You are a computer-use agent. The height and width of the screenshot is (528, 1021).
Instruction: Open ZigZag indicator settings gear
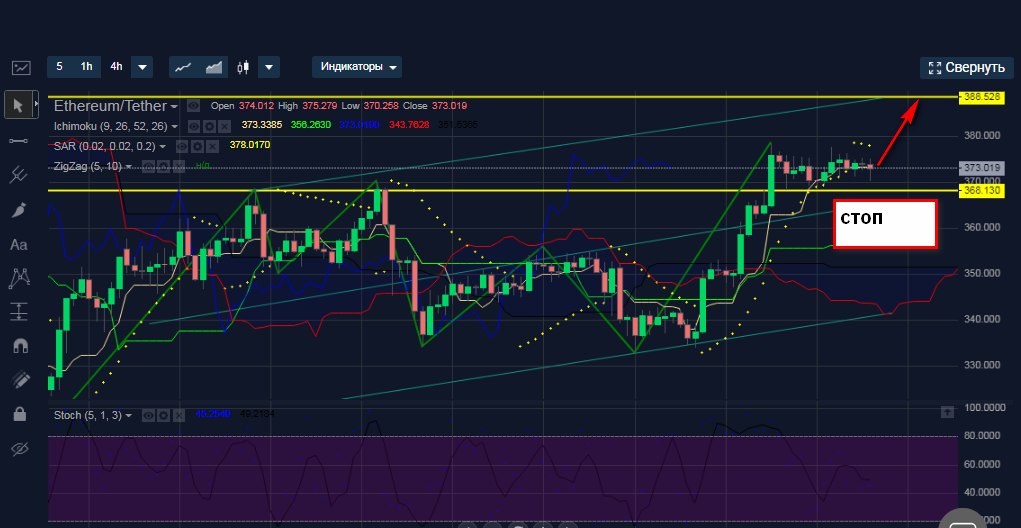coord(161,167)
